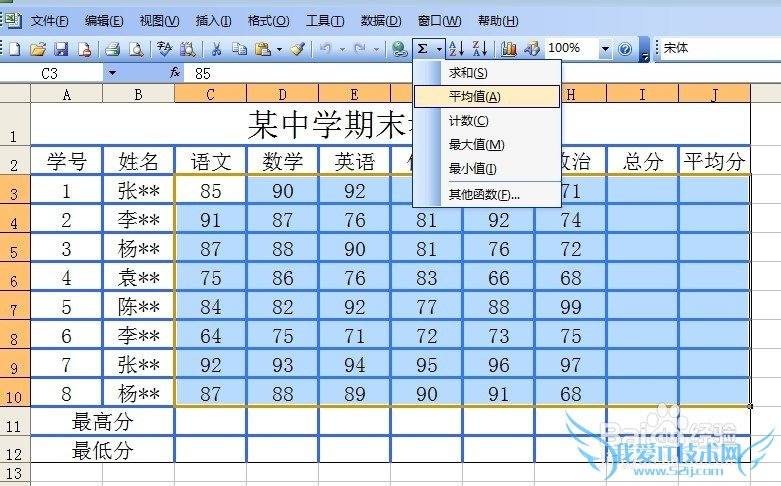Choose 最小值(I) from the AutoSum menu
This screenshot has height=486, width=781.
487,168
